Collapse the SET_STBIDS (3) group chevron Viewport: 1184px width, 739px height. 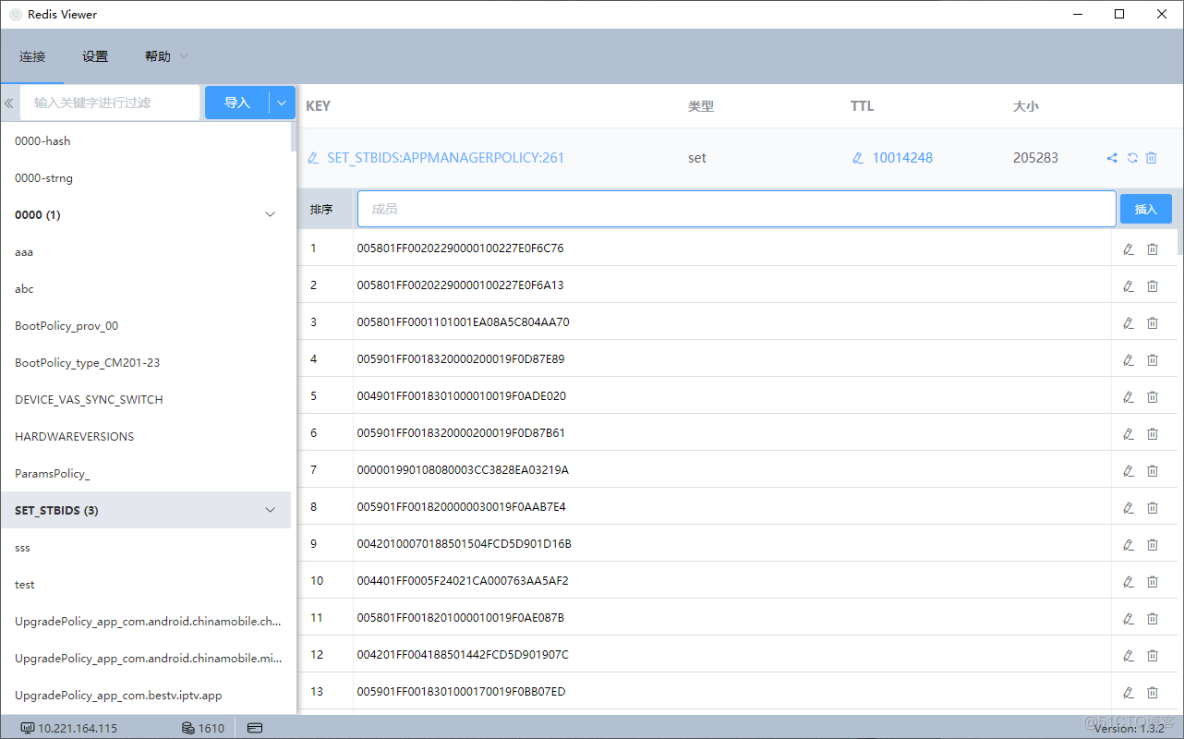[x=270, y=511]
